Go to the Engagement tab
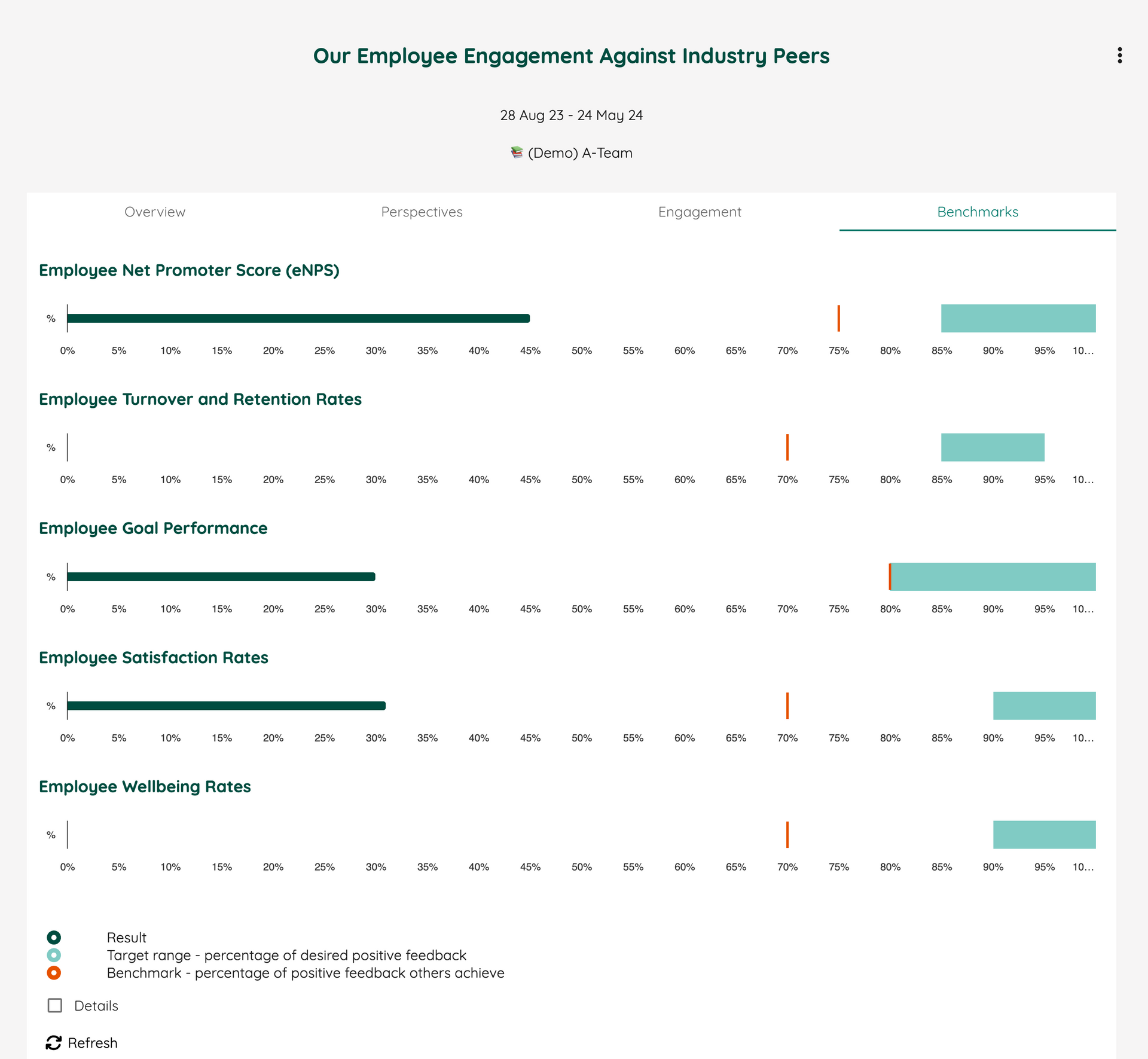Image resolution: width=1148 pixels, height=1059 pixels. (x=700, y=212)
